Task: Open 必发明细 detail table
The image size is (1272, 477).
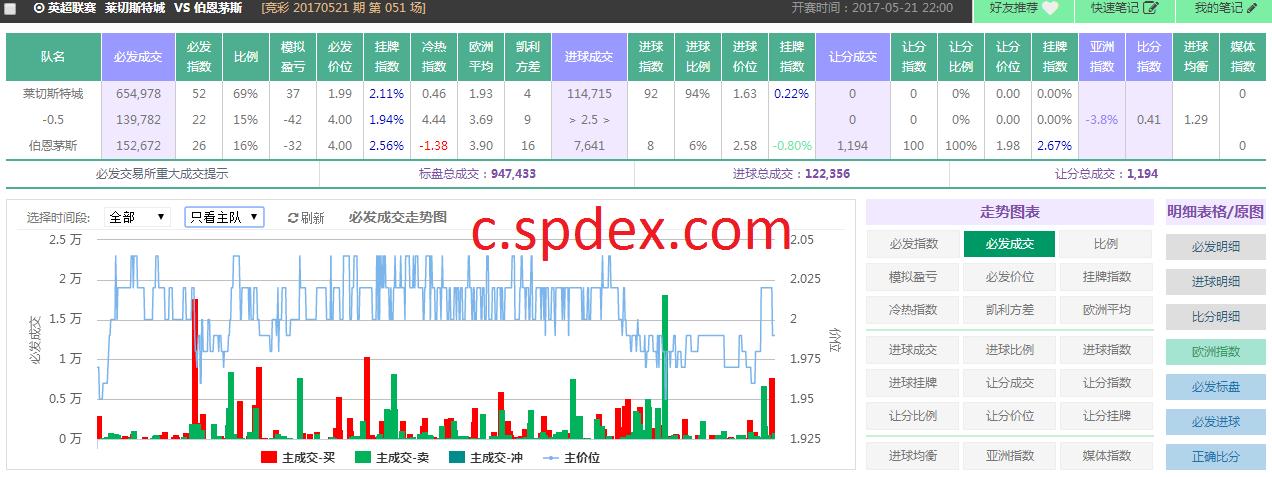Action: tap(1215, 246)
